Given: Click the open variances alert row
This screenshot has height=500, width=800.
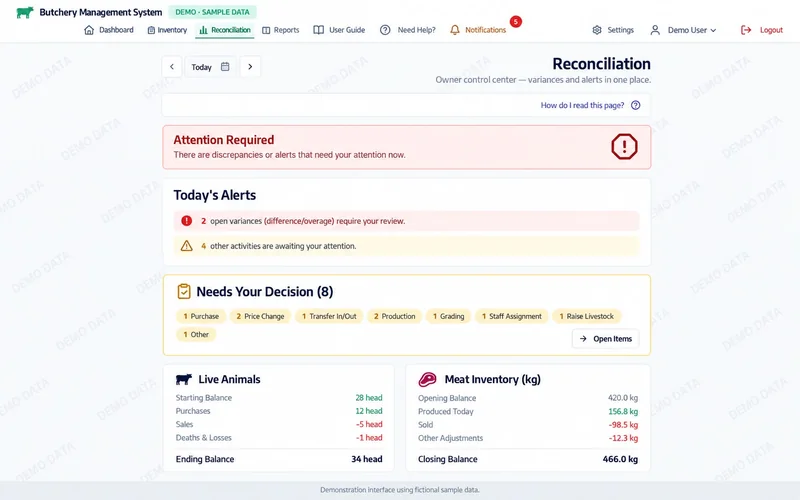Looking at the screenshot, I should tap(406, 221).
